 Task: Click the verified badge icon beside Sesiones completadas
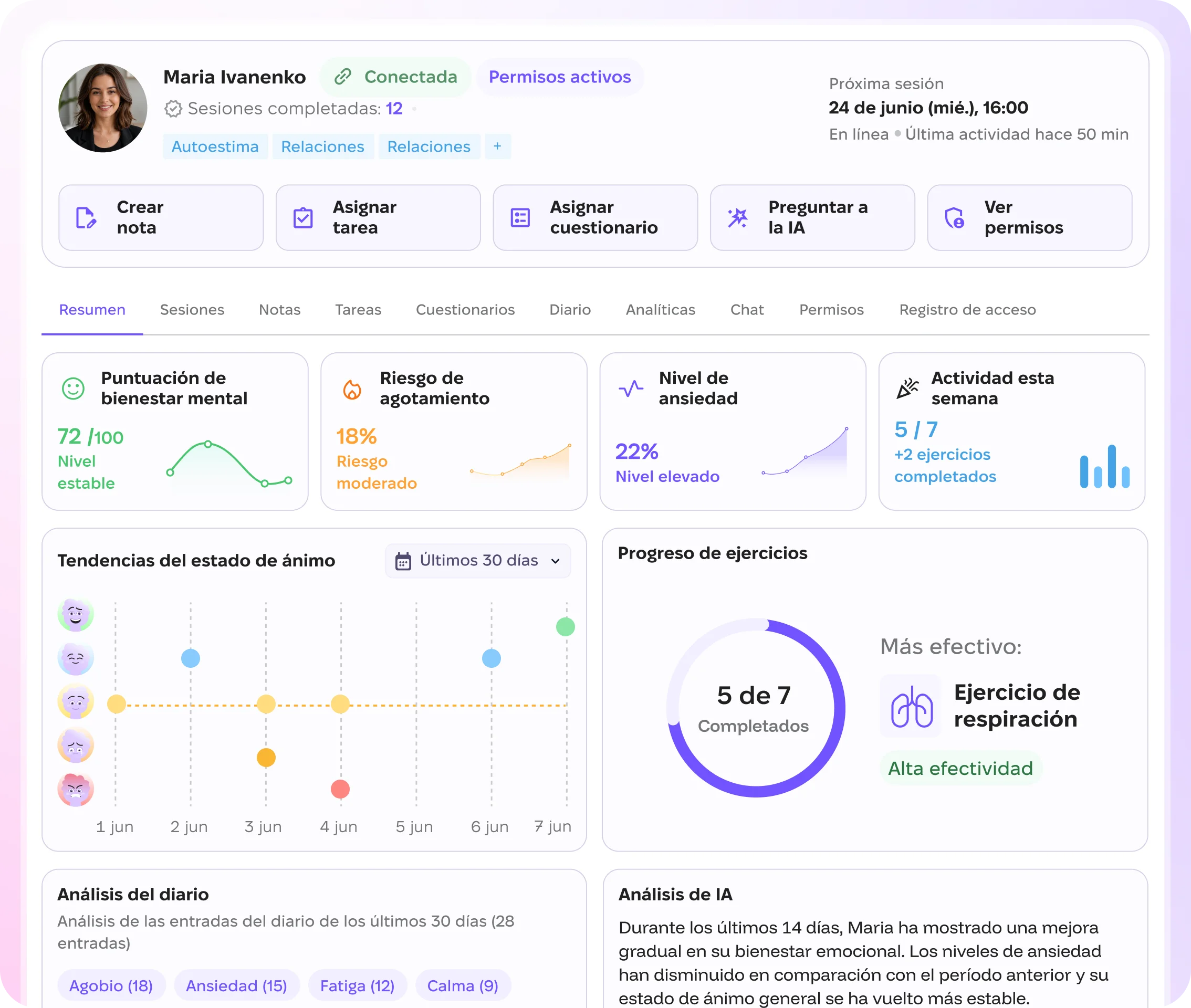pyautogui.click(x=173, y=109)
